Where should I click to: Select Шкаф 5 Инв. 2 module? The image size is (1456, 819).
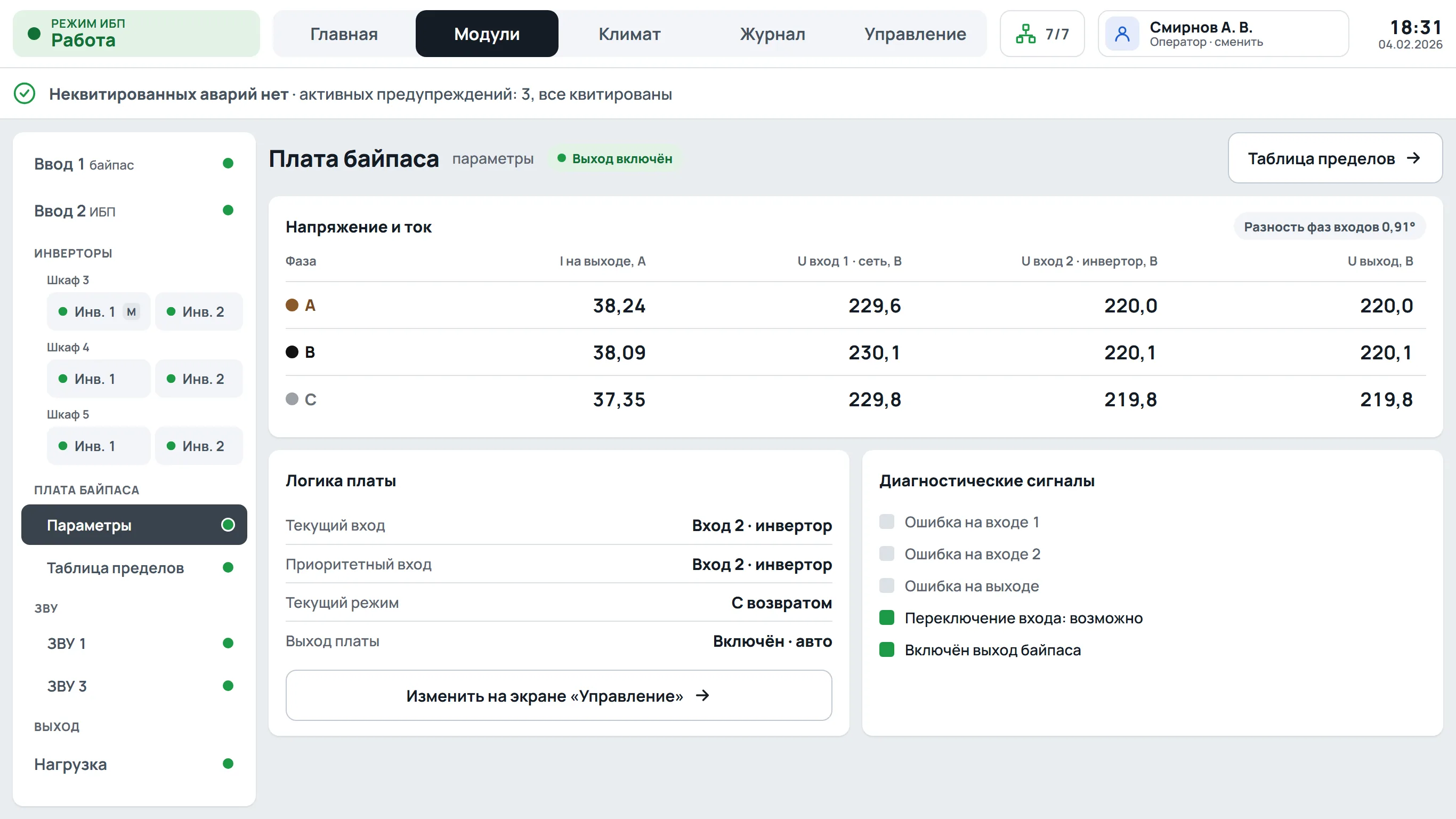(198, 446)
